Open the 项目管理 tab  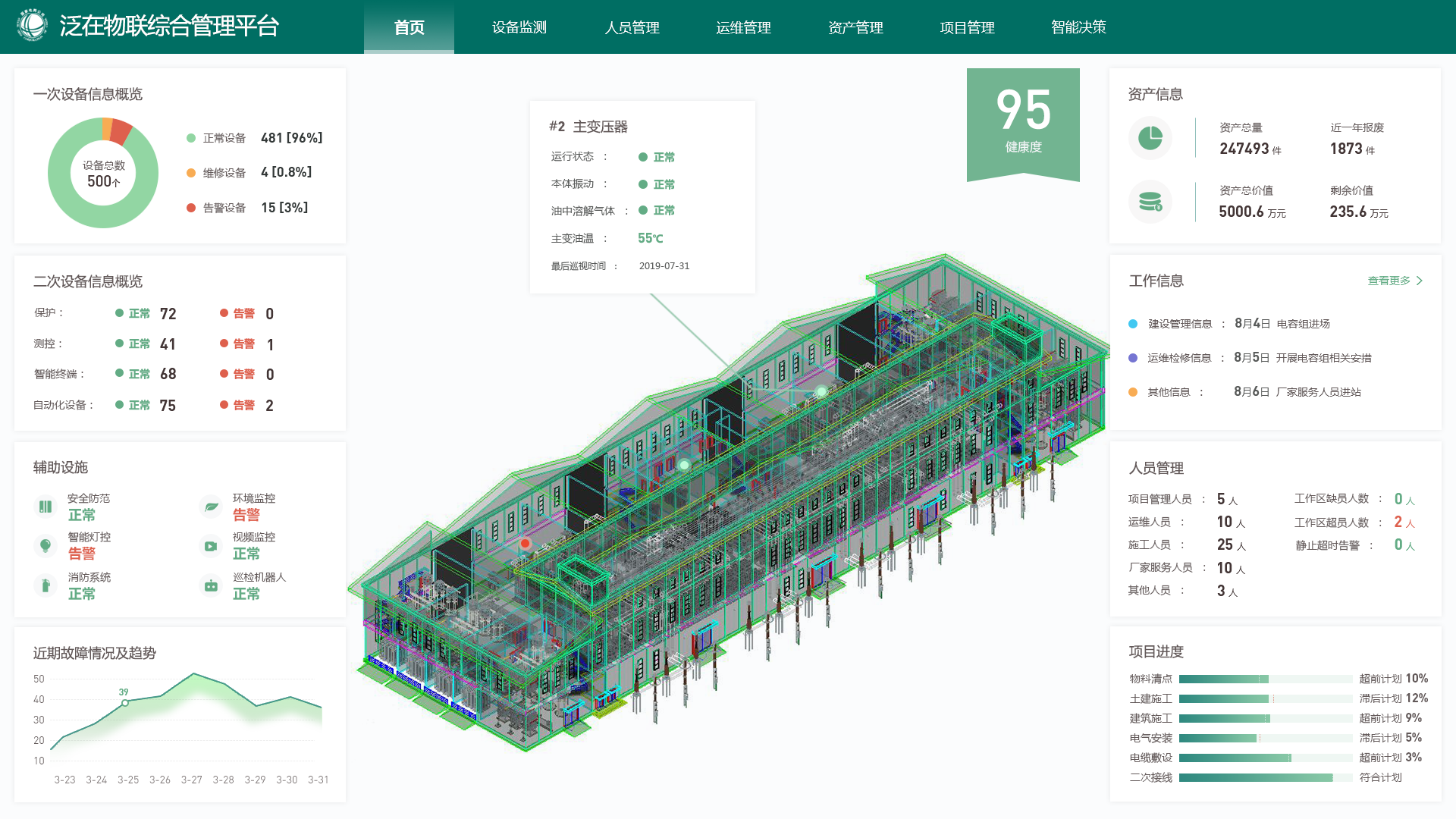[x=967, y=27]
